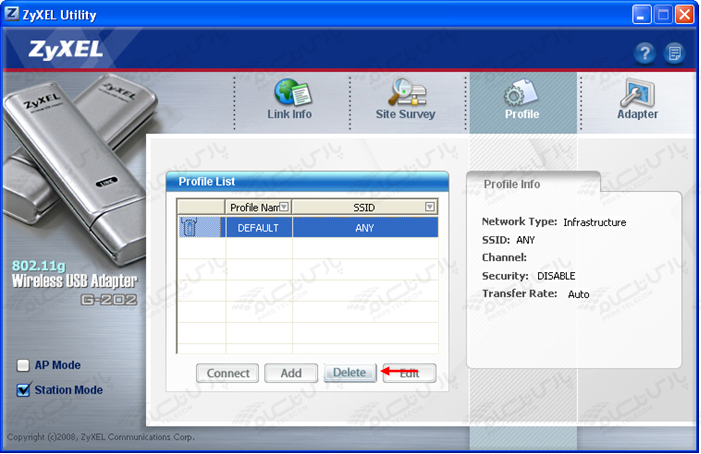
Task: Click the Edit profile button
Action: click(x=410, y=373)
